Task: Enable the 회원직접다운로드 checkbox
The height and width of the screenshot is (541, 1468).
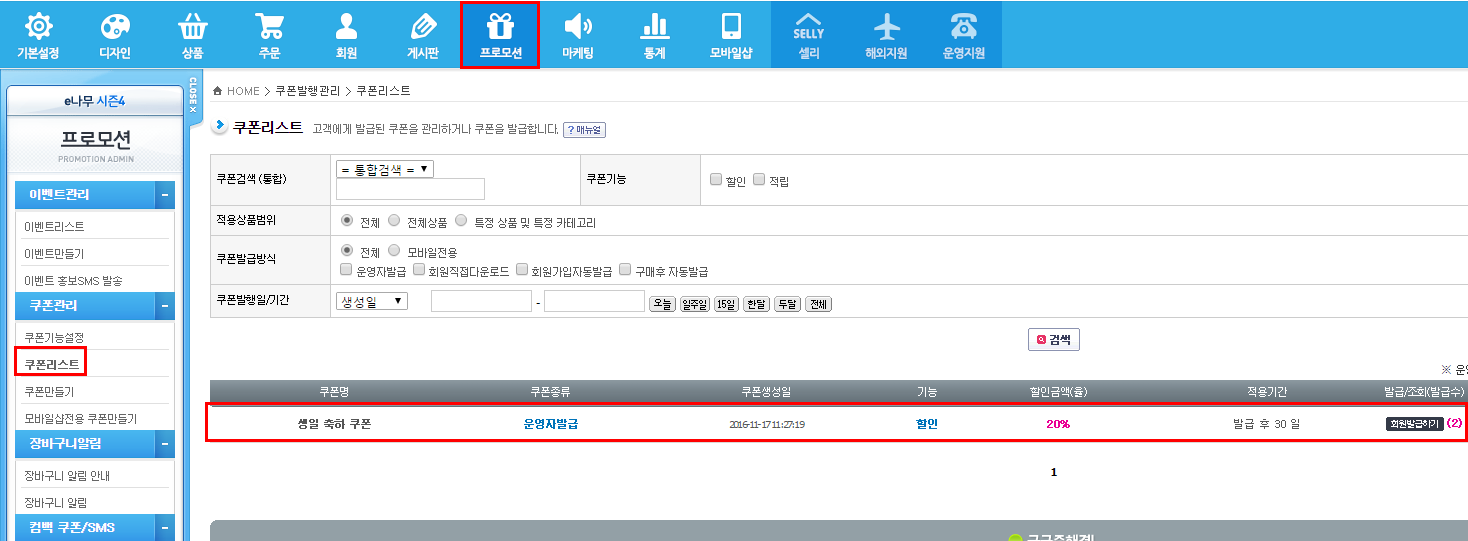Action: tap(419, 270)
